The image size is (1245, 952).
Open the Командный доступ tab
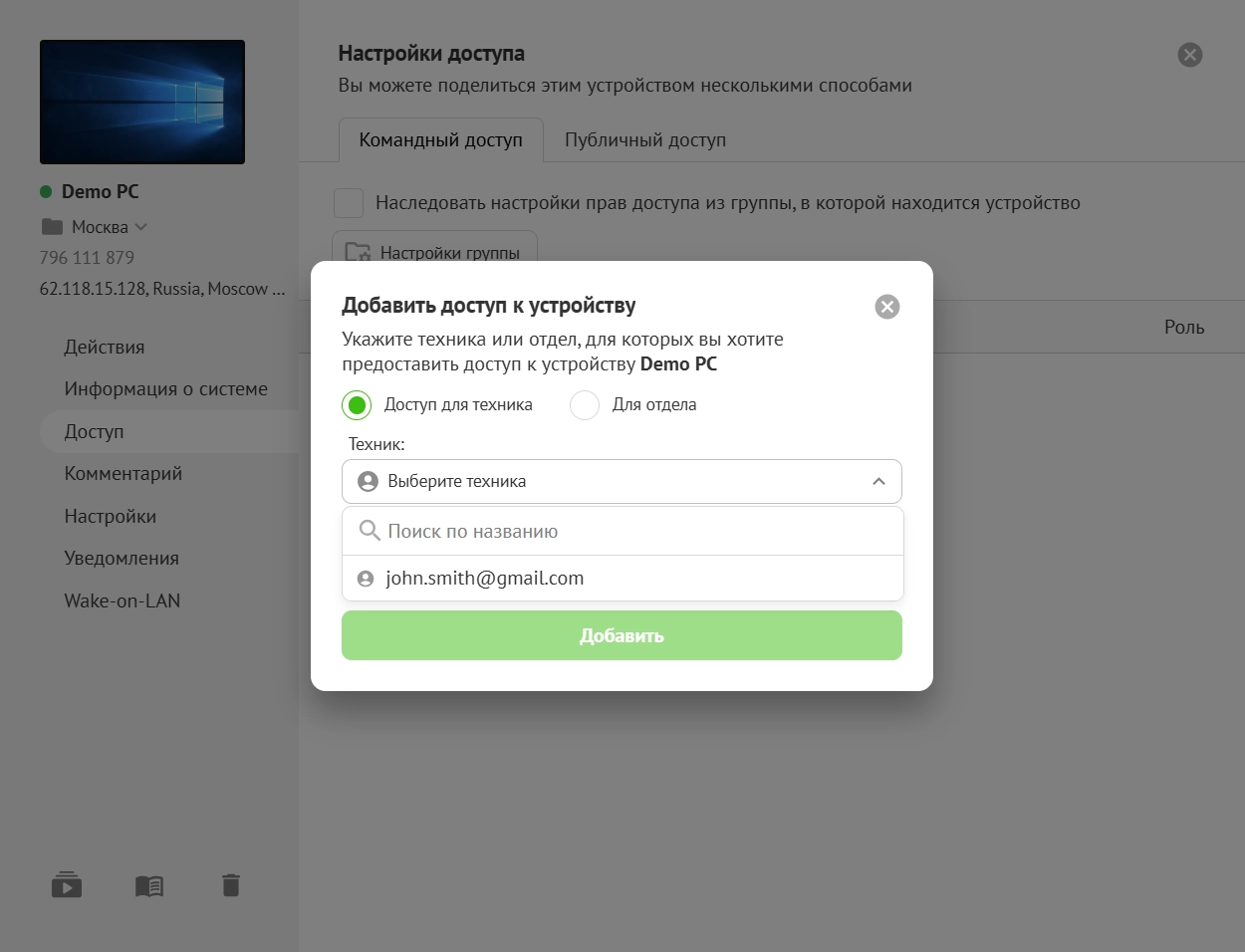(440, 140)
